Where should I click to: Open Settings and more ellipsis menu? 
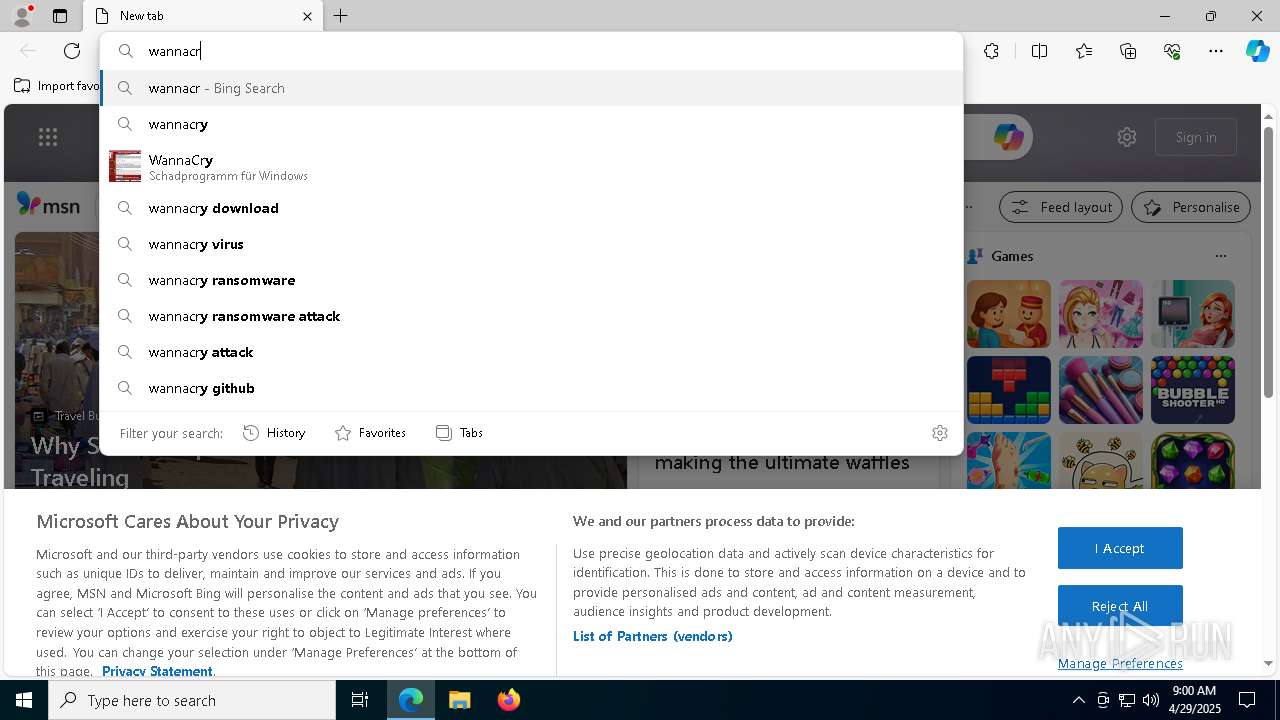[x=1216, y=51]
